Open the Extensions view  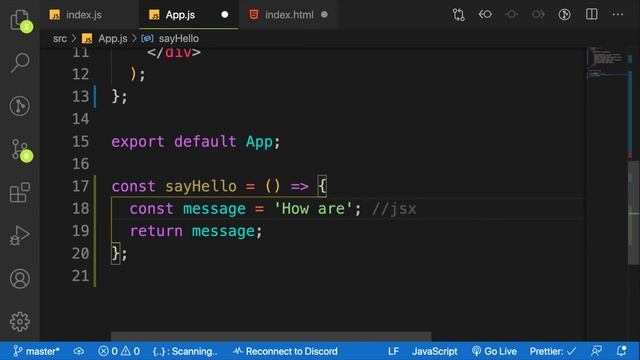pyautogui.click(x=20, y=193)
